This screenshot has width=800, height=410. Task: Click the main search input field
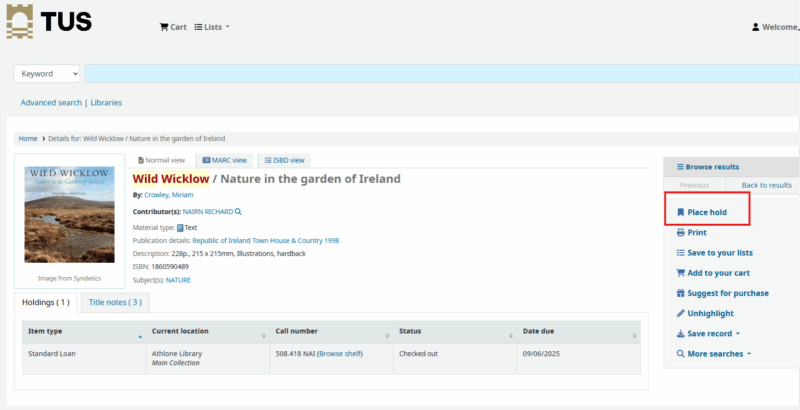coord(442,73)
